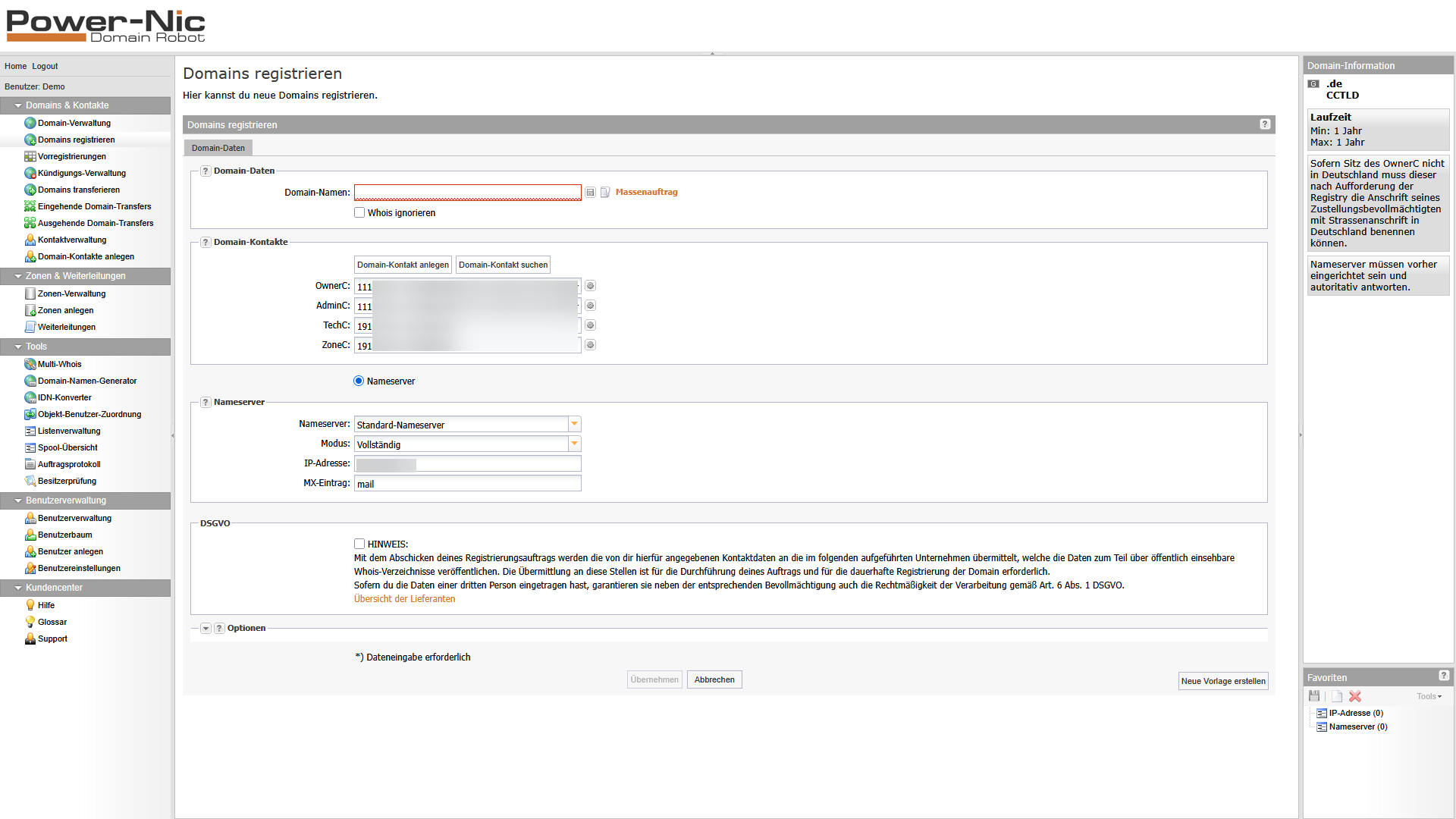This screenshot has height=819, width=1456.
Task: Open the Übersicht der Lieferanten link
Action: point(404,599)
